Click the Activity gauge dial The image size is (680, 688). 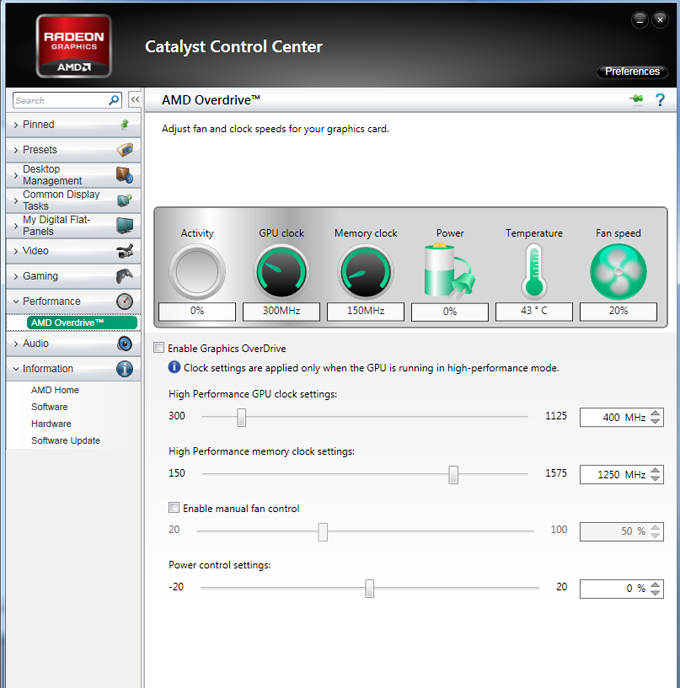[x=197, y=272]
